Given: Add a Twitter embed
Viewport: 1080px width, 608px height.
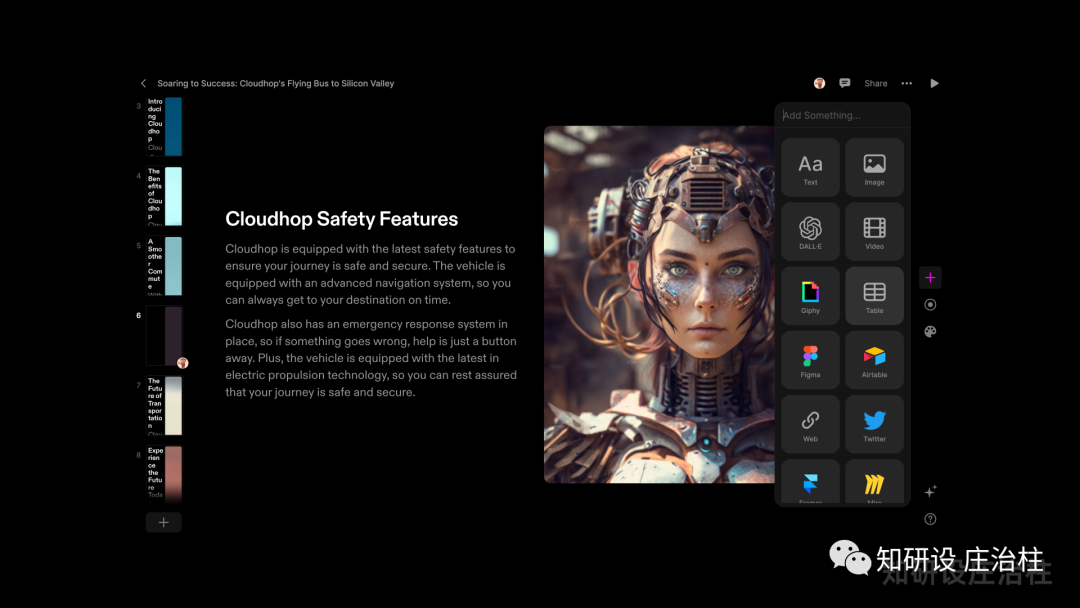Looking at the screenshot, I should [874, 424].
